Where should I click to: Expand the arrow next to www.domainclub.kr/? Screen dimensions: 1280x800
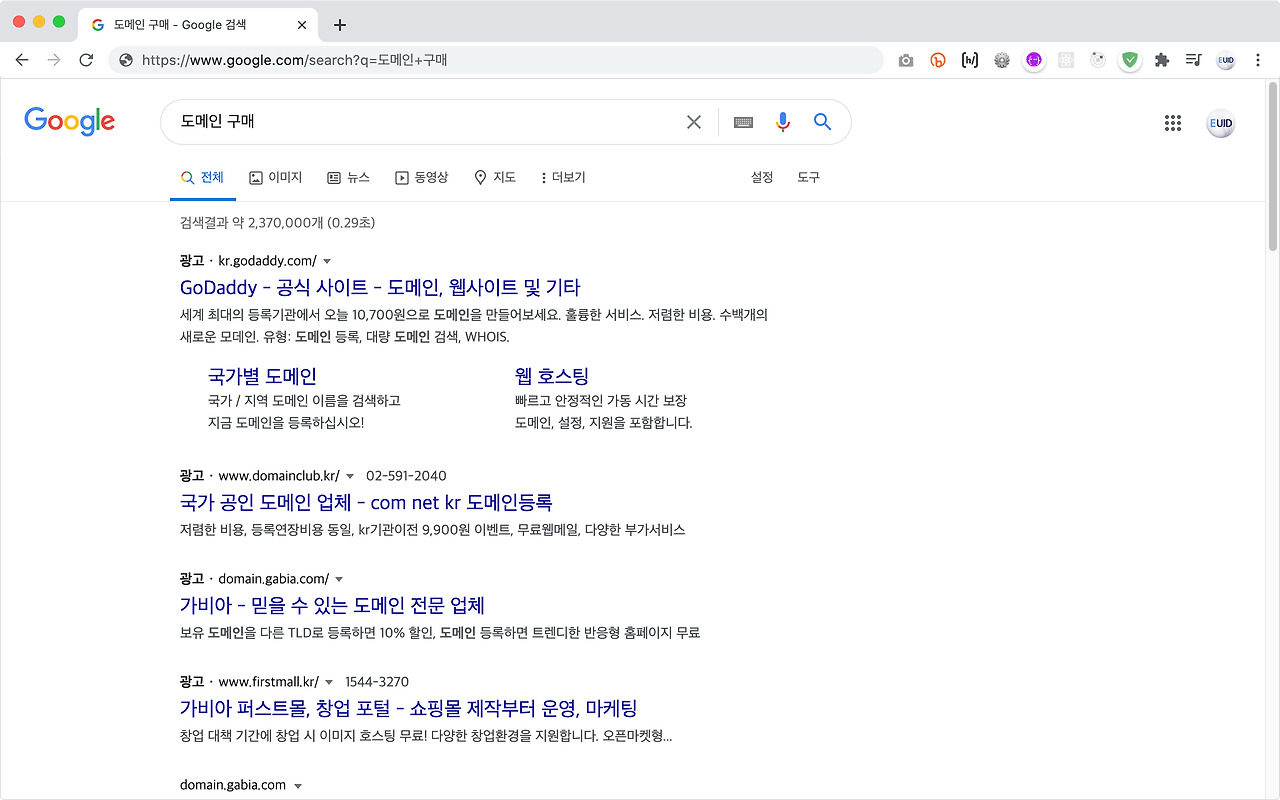point(350,476)
